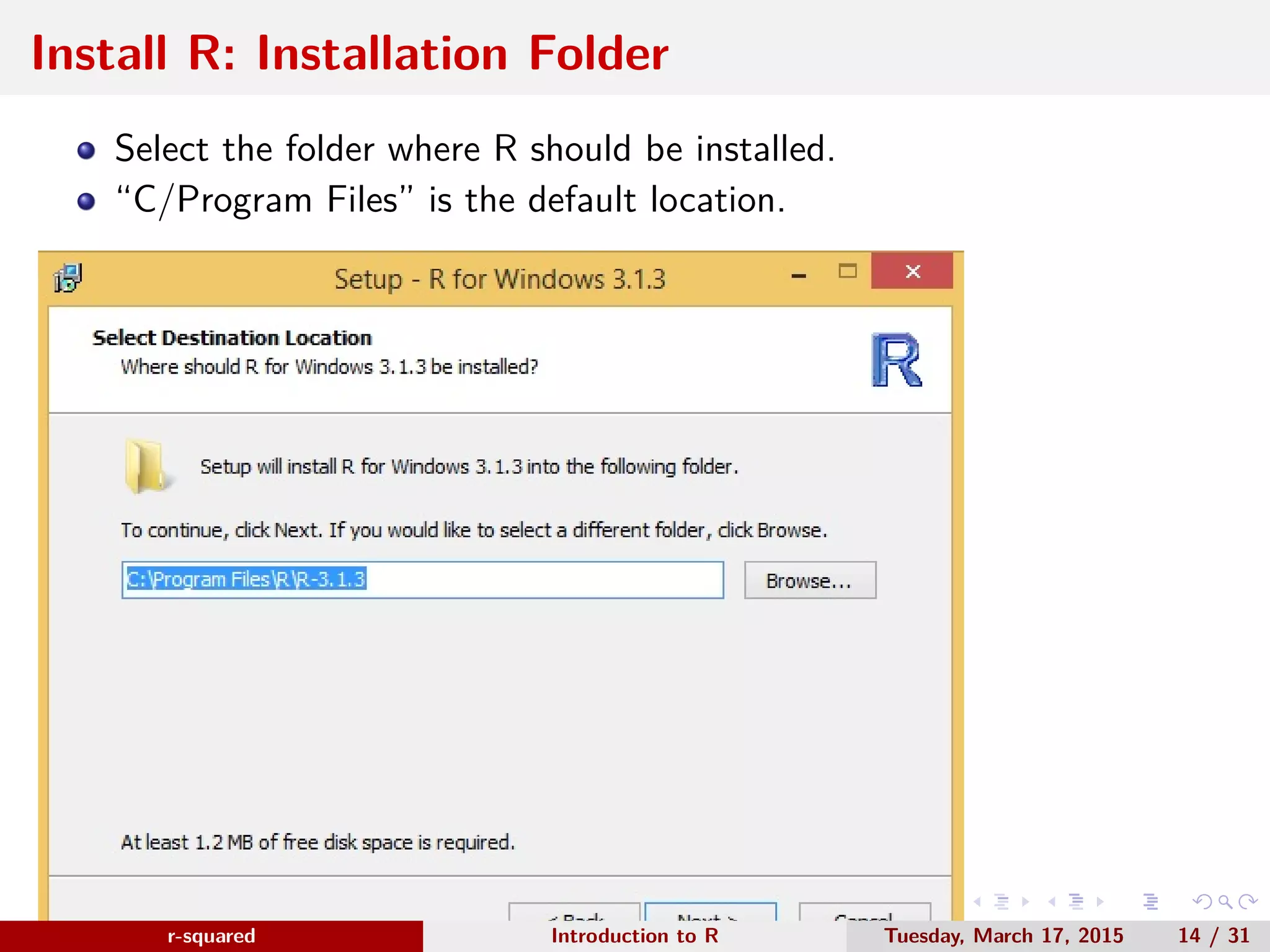Click the back (counterclockwise arrow) icon
This screenshot has width=1270, height=952.
coord(1202,902)
